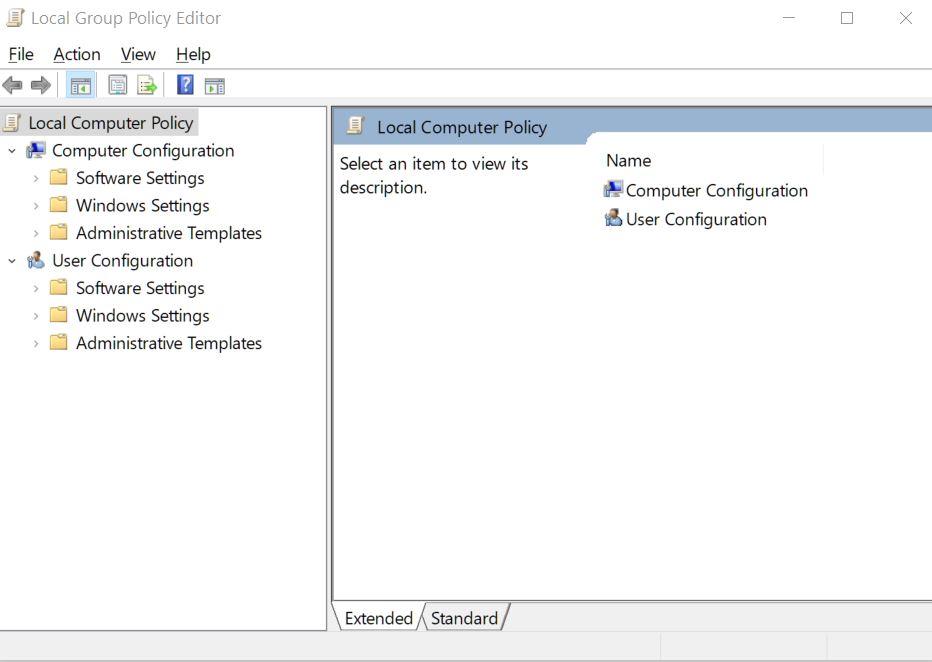Select the Extended tab
The width and height of the screenshot is (932, 662).
tap(378, 618)
